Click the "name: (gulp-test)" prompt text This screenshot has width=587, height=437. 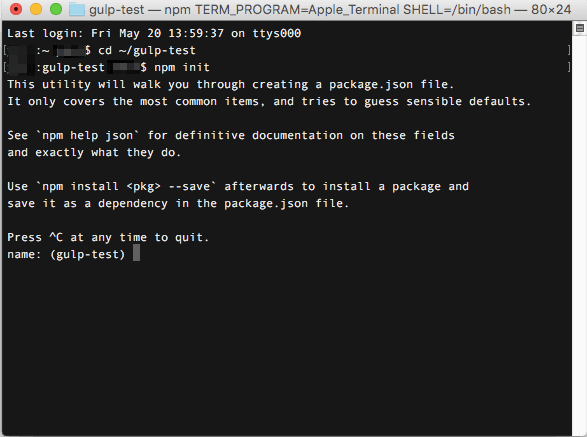(x=66, y=255)
